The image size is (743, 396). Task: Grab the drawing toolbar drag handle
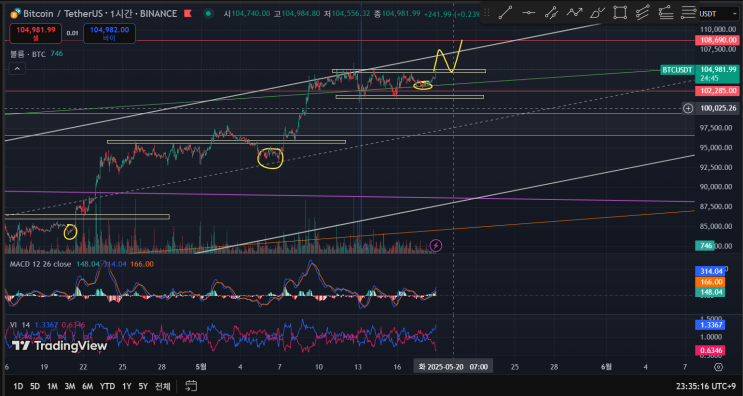[x=487, y=12]
